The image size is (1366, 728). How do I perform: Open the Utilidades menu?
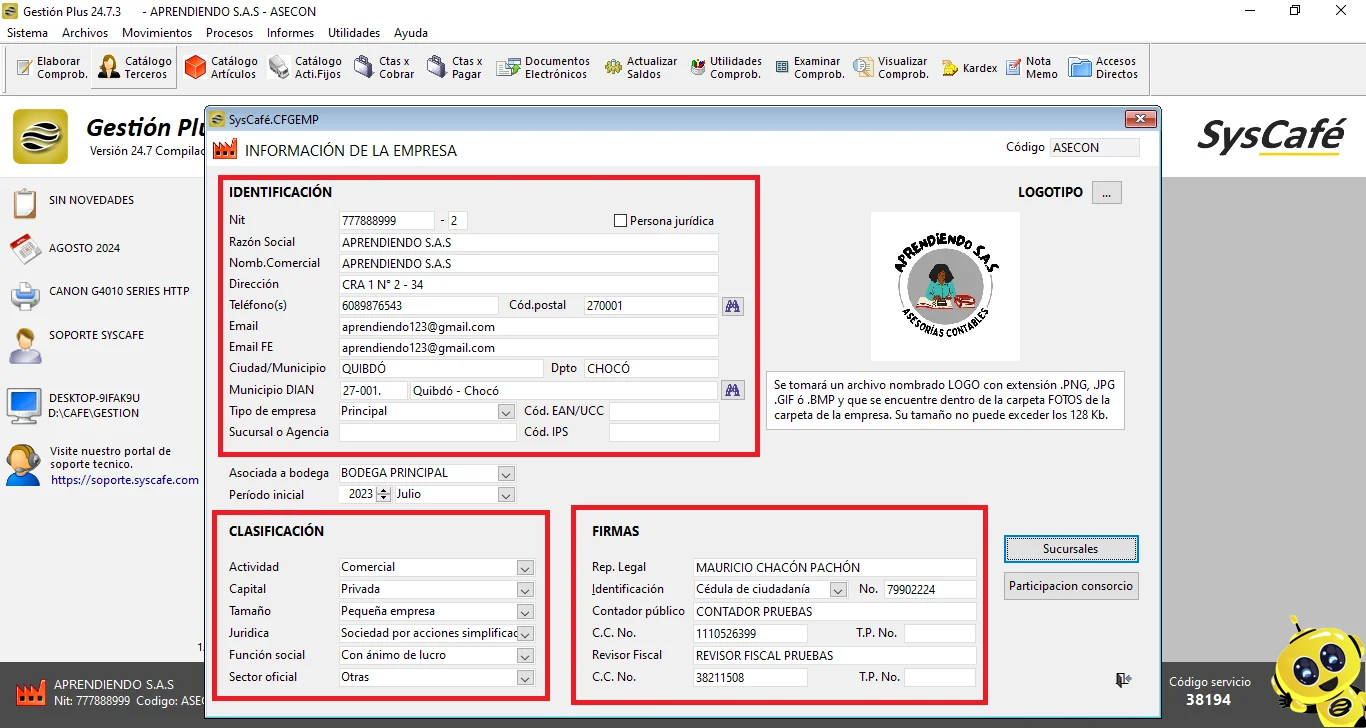[354, 33]
